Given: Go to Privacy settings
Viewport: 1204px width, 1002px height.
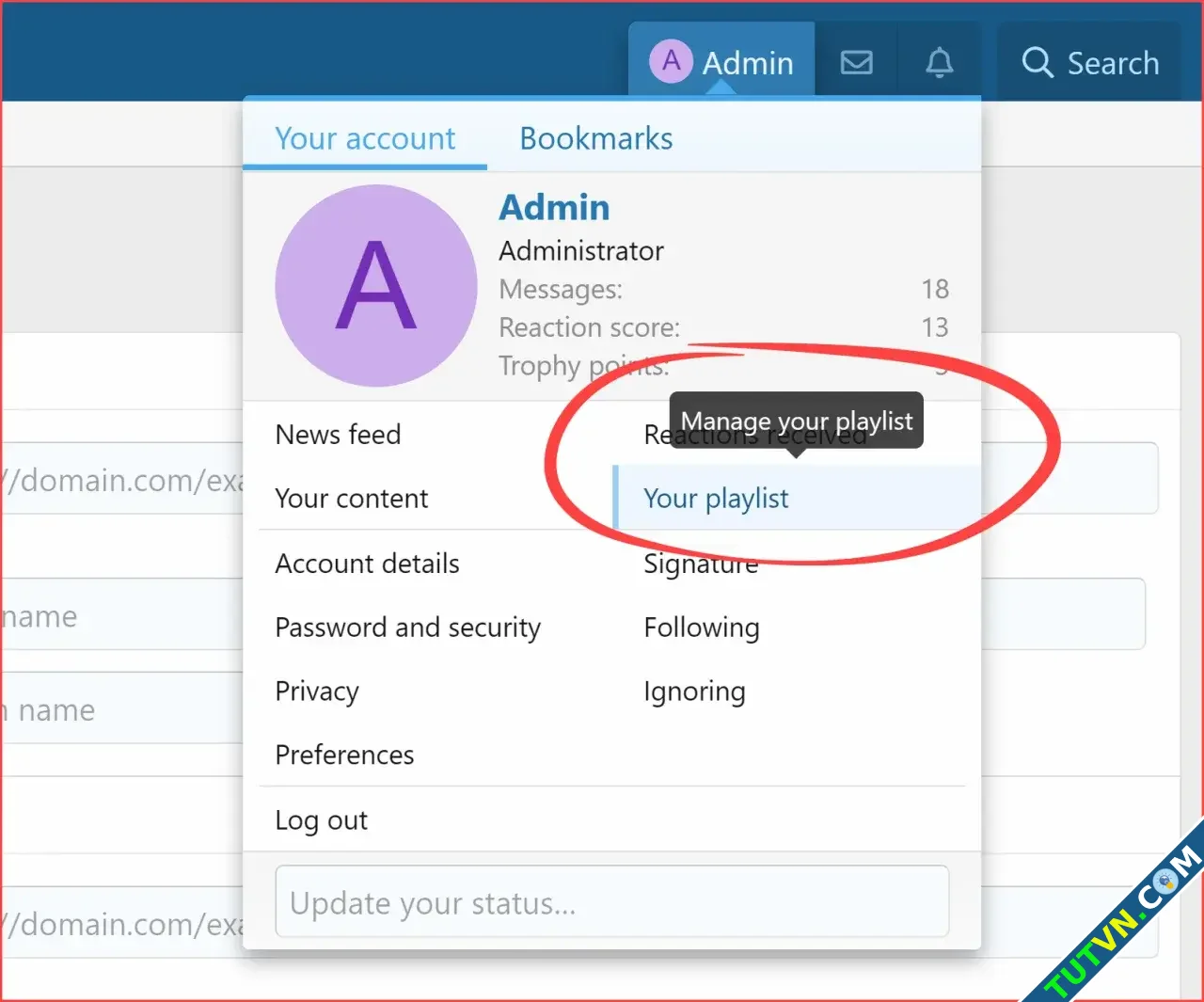Looking at the screenshot, I should pyautogui.click(x=317, y=692).
